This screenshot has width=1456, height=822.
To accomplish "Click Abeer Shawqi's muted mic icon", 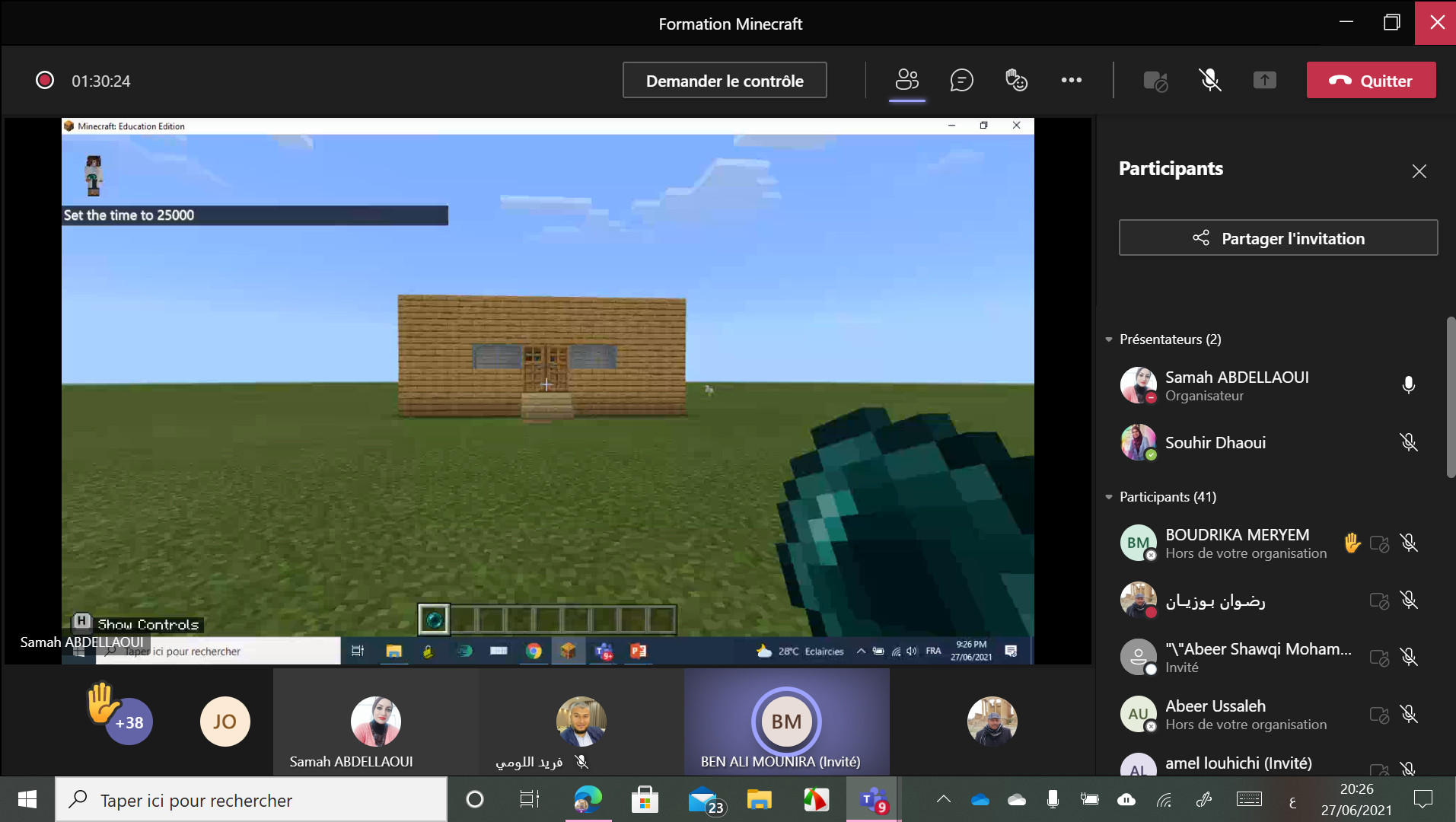I will click(x=1408, y=657).
